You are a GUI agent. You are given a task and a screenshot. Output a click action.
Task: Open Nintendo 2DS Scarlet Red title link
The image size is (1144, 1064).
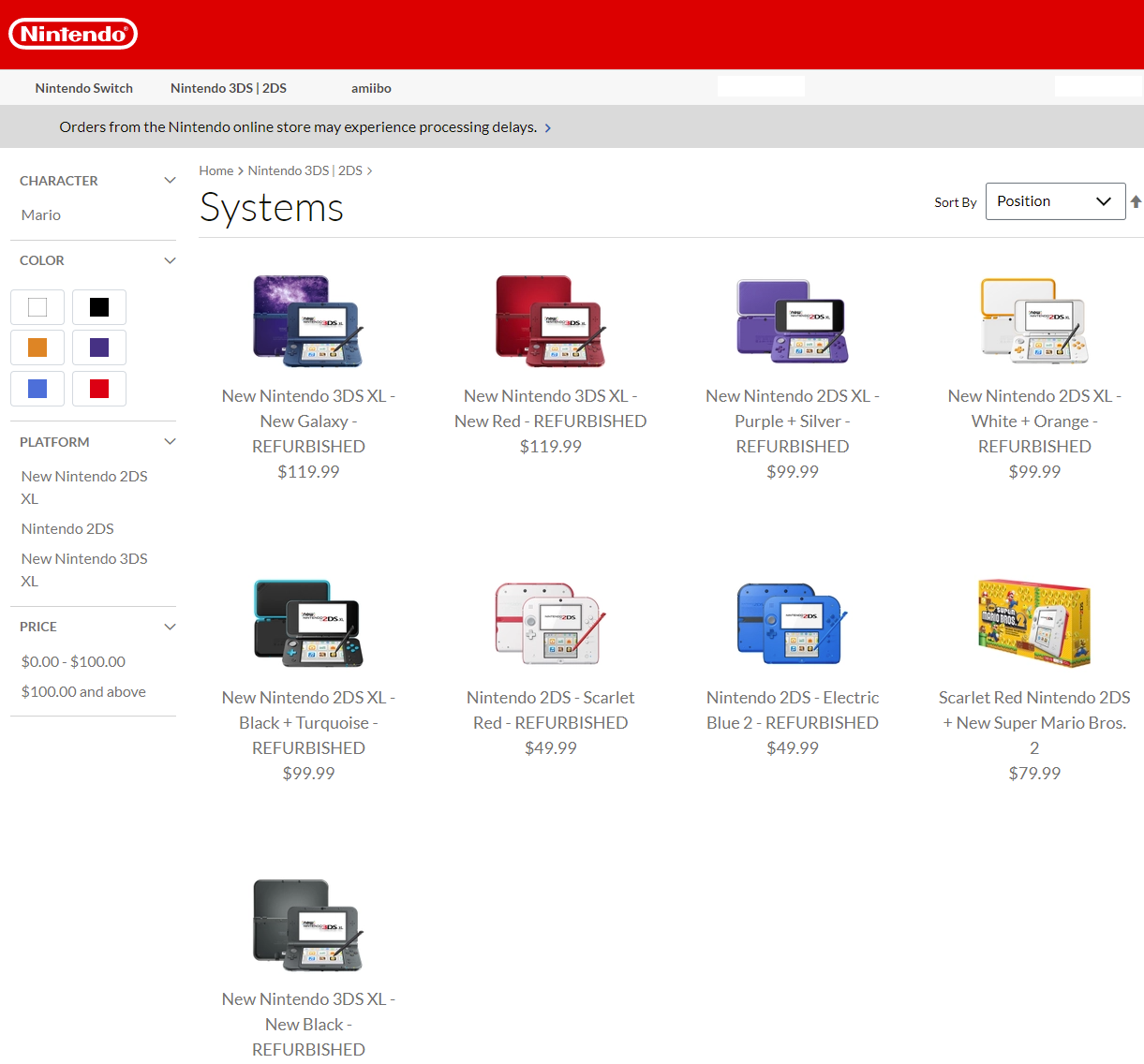click(x=551, y=711)
